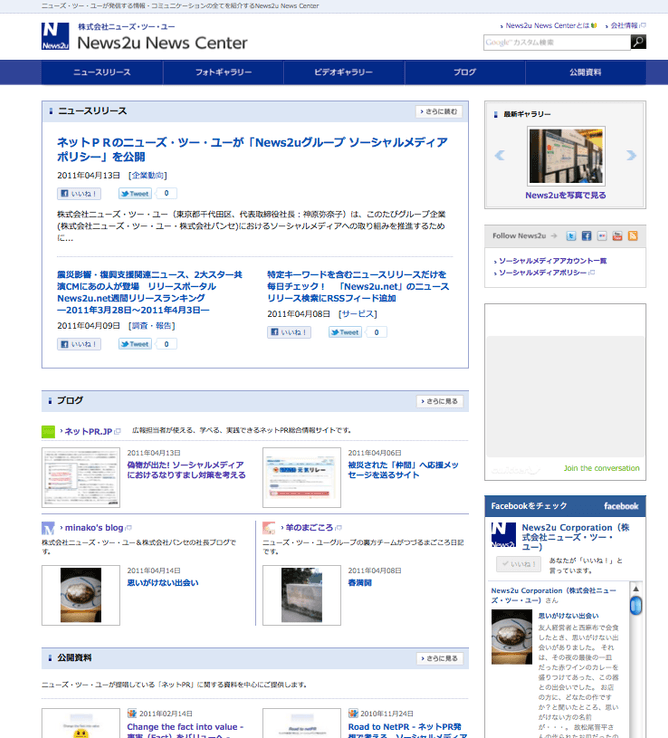668x738 pixels.
Task: Click さらに見る in ブログ section
Action: coord(440,401)
